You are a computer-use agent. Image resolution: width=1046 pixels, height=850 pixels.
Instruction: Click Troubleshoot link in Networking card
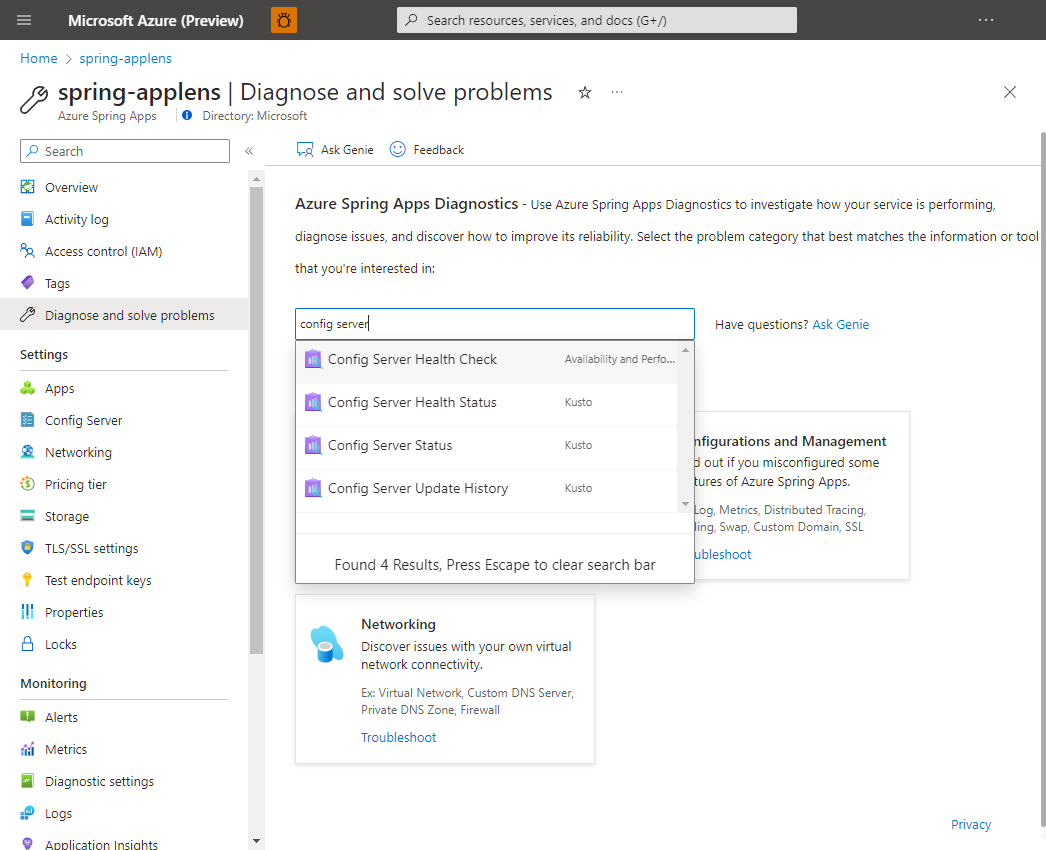coord(398,737)
